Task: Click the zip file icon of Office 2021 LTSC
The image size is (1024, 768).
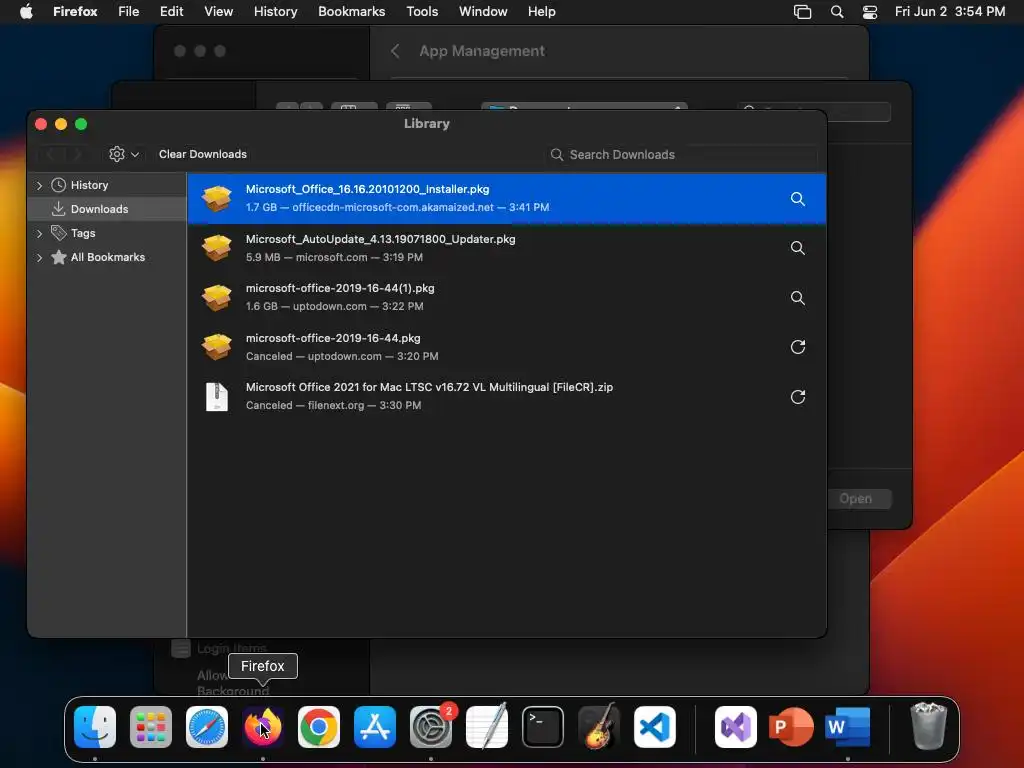Action: (x=217, y=396)
